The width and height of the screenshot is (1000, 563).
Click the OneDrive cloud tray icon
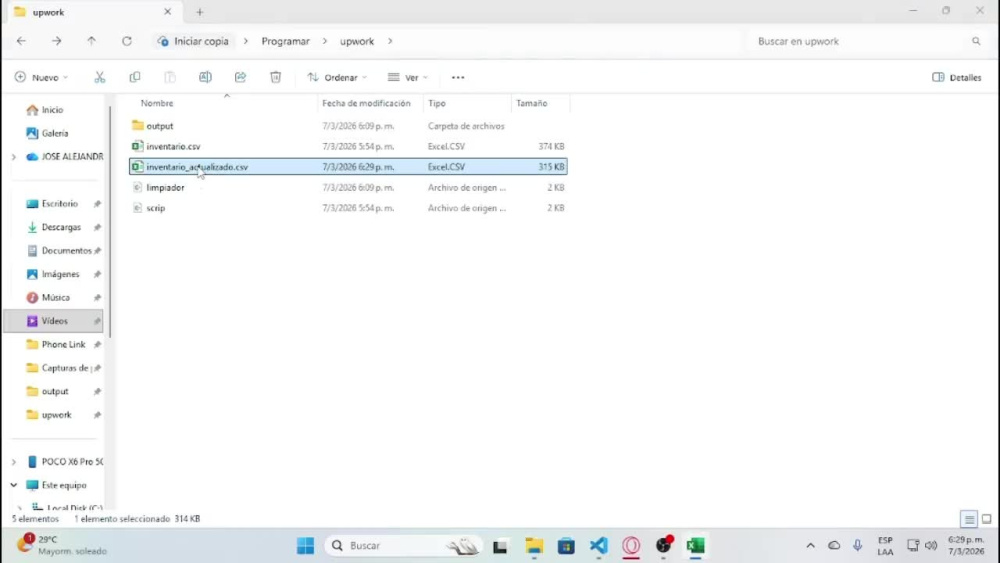click(x=834, y=545)
